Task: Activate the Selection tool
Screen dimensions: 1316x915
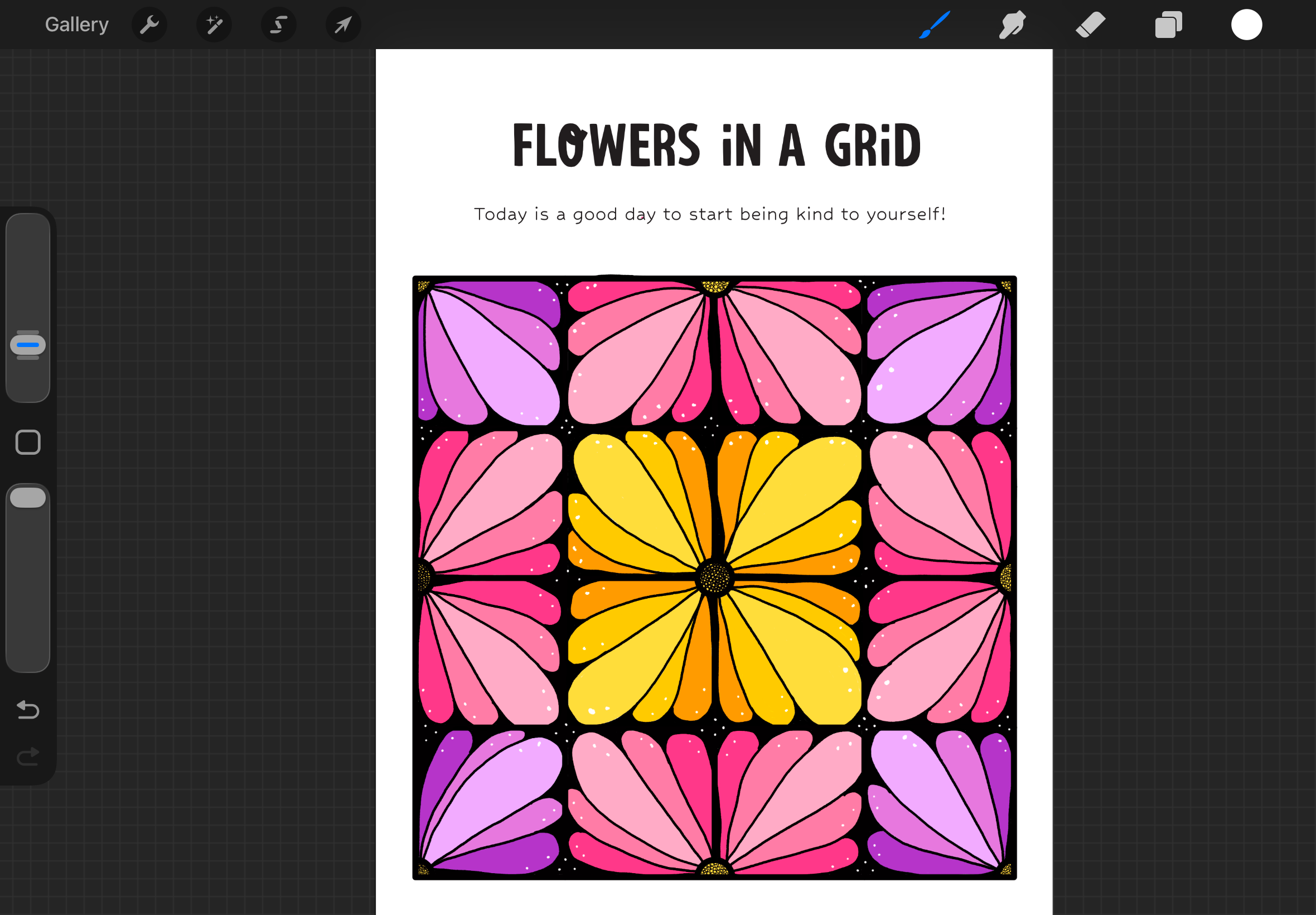Action: [x=279, y=25]
